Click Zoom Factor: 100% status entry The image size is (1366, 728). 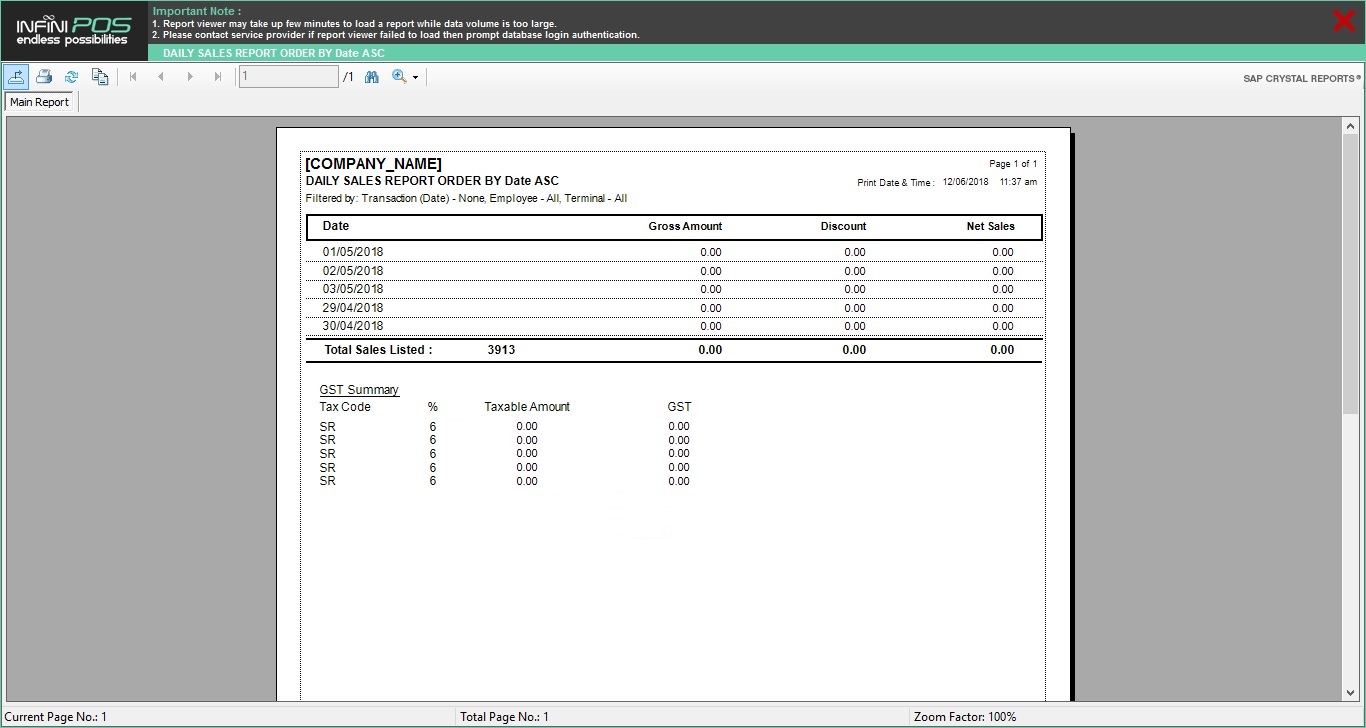[x=965, y=717]
